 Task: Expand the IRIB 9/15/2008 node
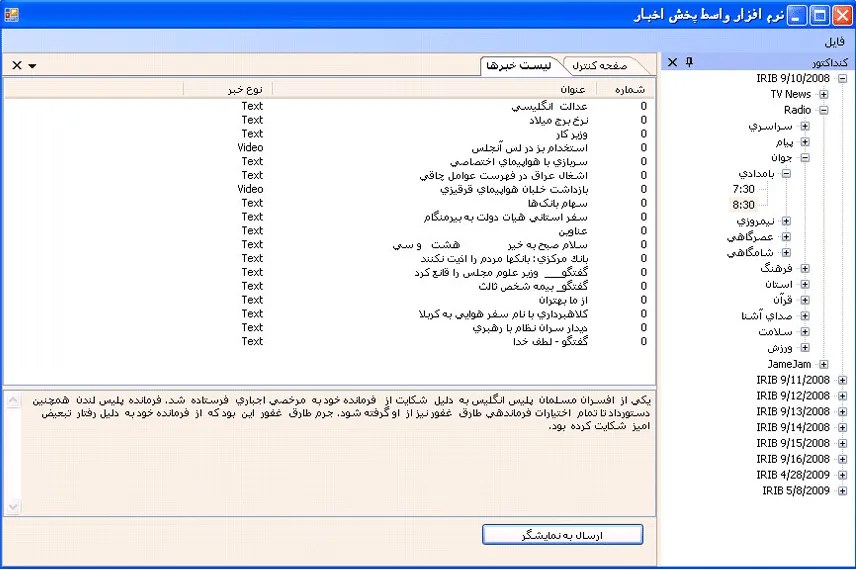pos(842,443)
